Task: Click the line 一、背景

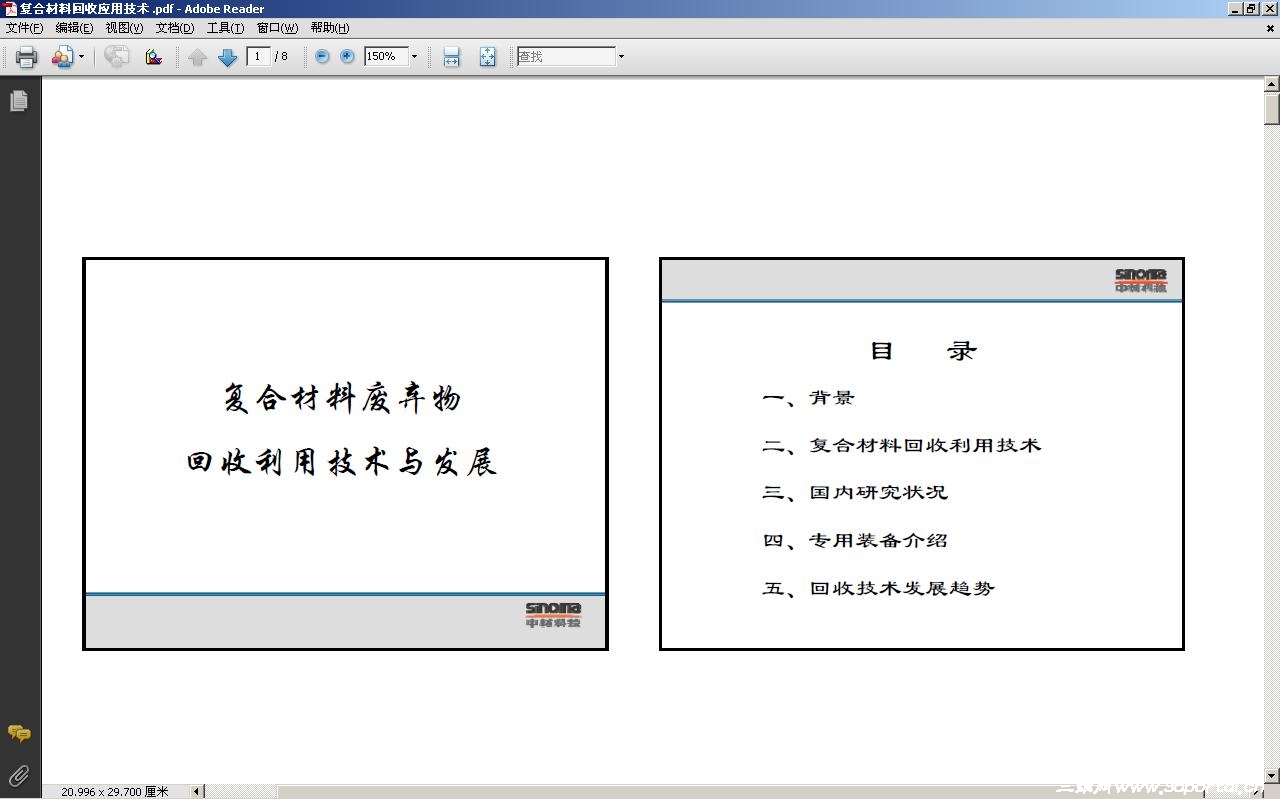Action: point(808,398)
